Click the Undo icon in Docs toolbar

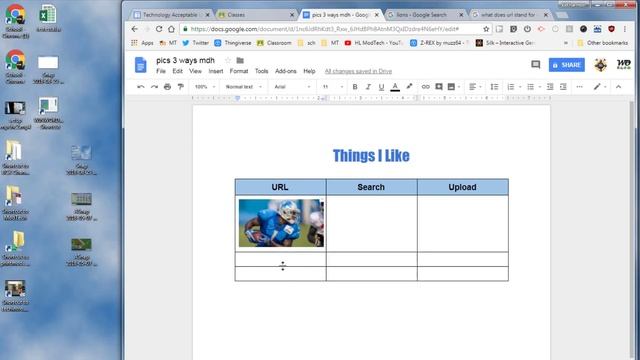coord(141,87)
